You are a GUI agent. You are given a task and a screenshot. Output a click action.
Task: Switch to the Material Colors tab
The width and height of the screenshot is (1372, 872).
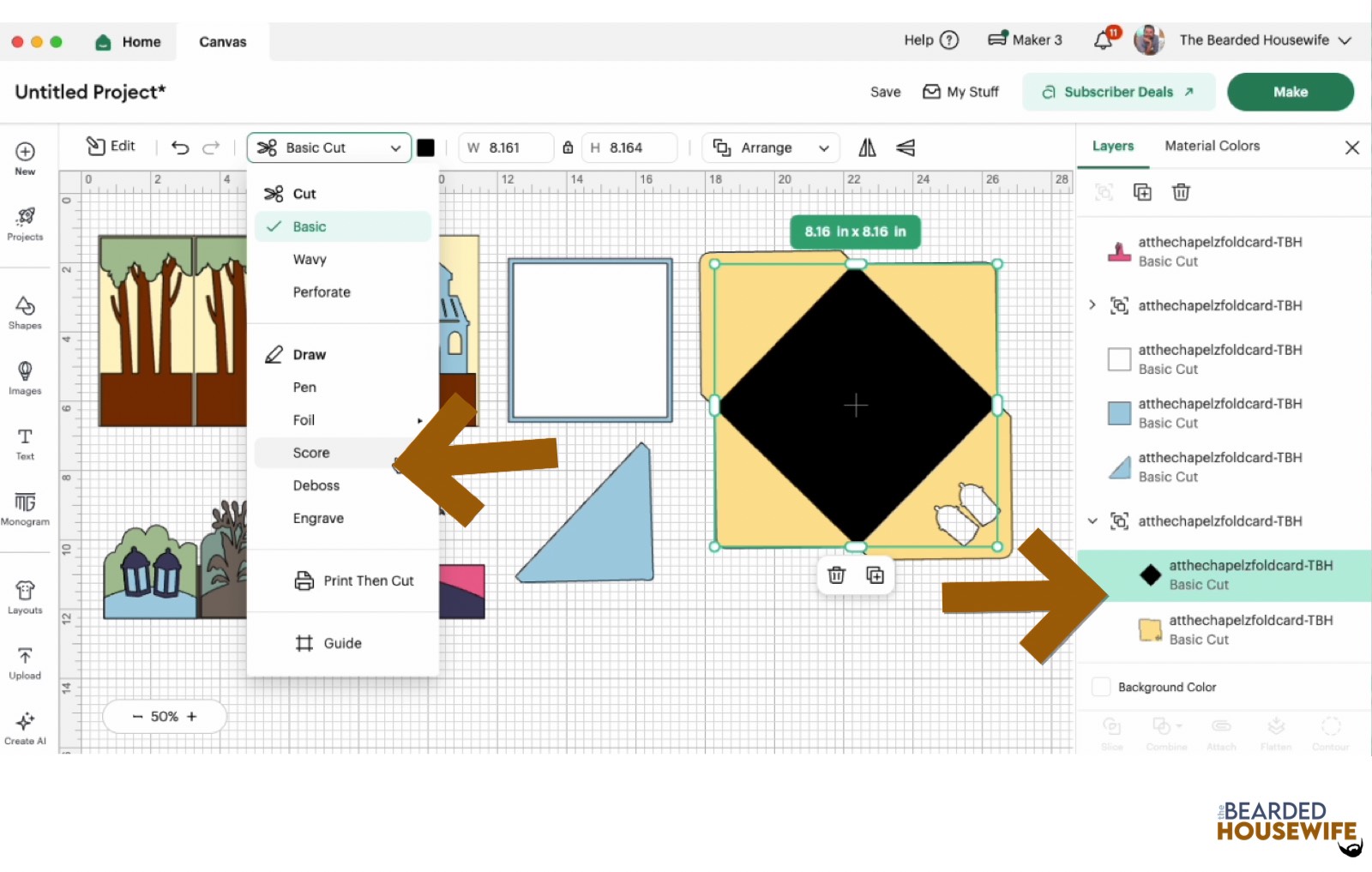(x=1211, y=145)
